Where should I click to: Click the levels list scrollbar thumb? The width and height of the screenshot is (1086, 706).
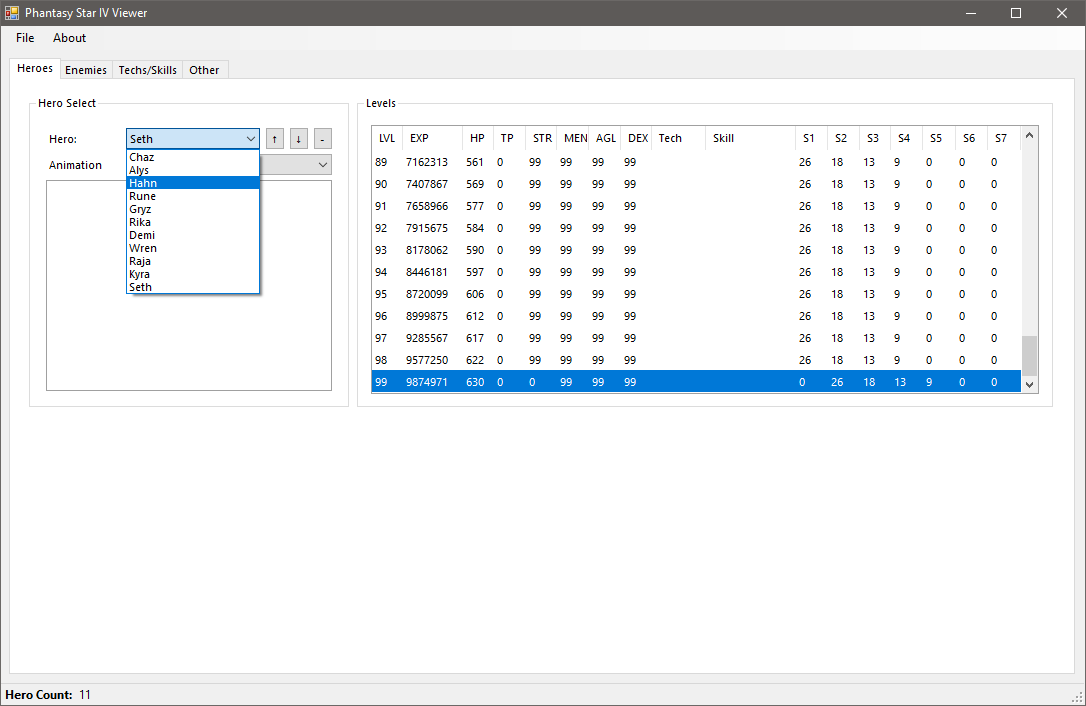(x=1029, y=355)
